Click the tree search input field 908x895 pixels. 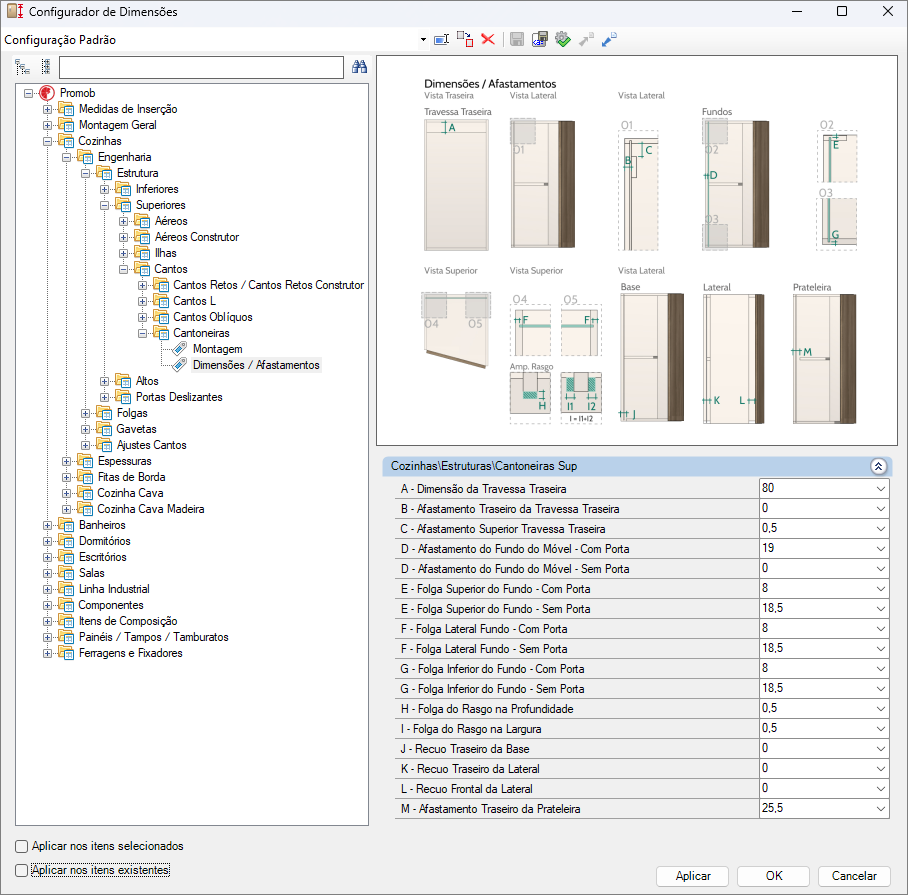tap(202, 67)
